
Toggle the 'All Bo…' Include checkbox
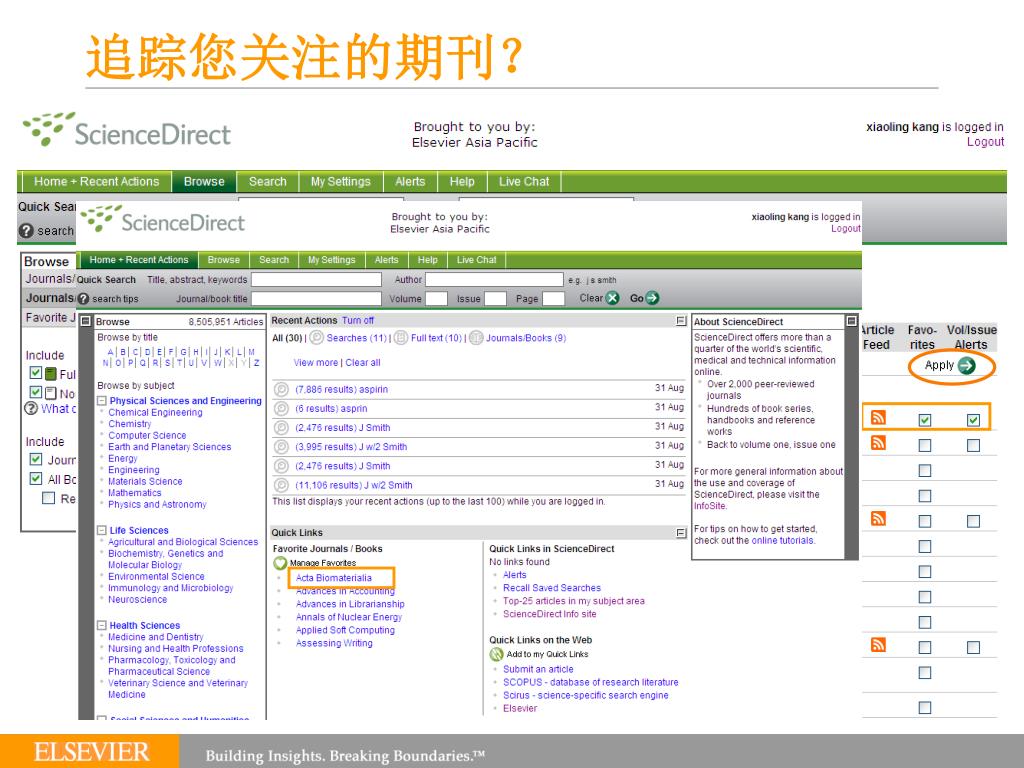point(36,478)
